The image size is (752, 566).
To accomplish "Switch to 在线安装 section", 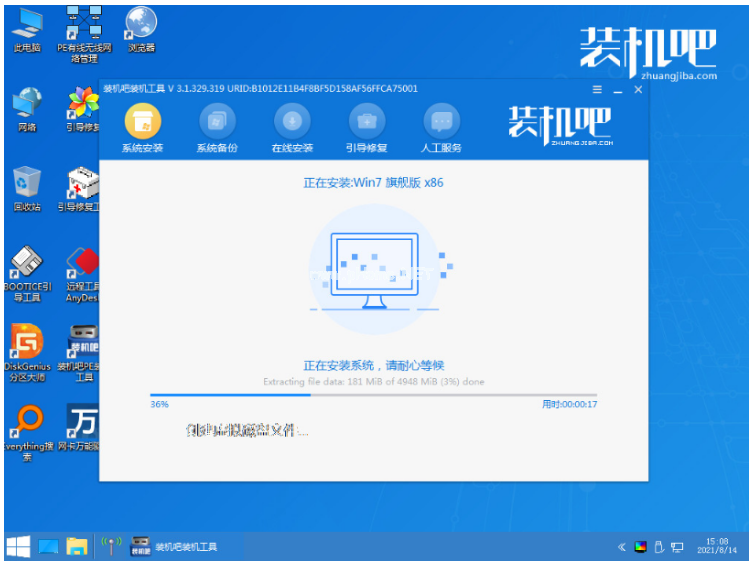I will point(292,122).
